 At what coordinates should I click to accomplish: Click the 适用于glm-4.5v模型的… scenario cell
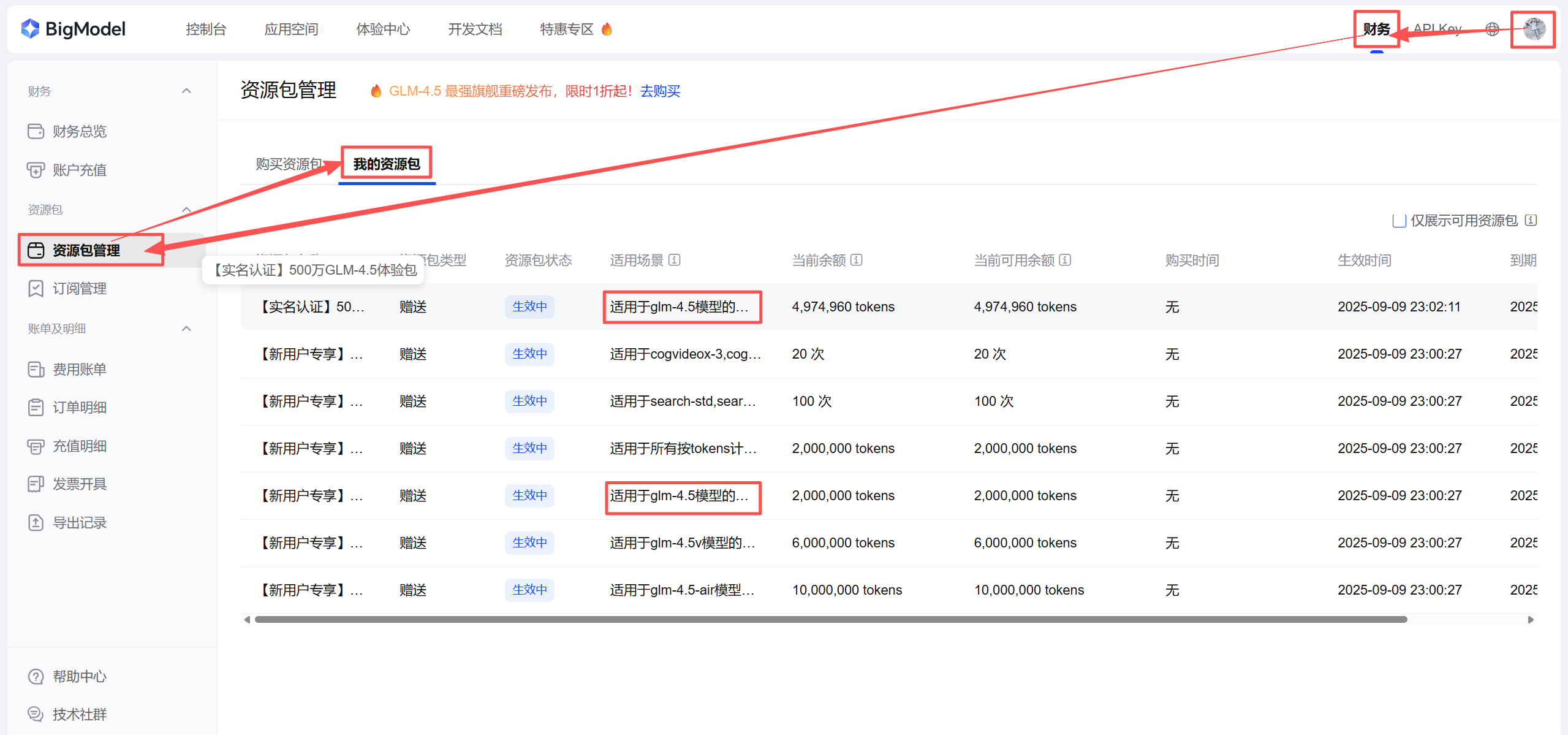[683, 543]
